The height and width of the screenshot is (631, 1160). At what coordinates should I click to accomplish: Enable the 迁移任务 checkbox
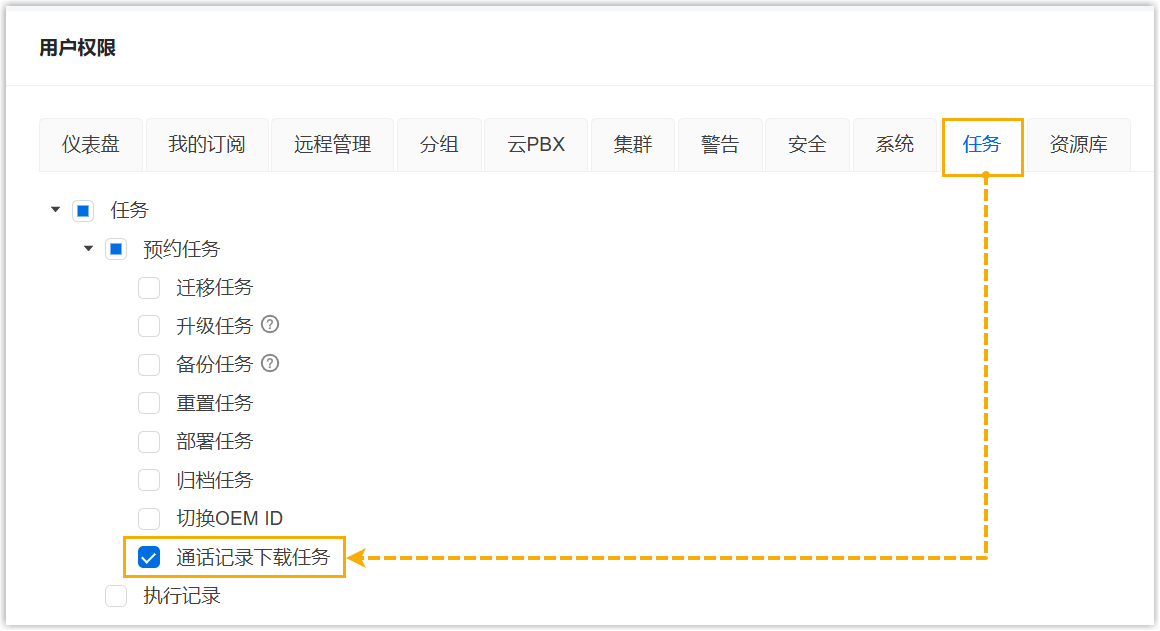tap(149, 288)
